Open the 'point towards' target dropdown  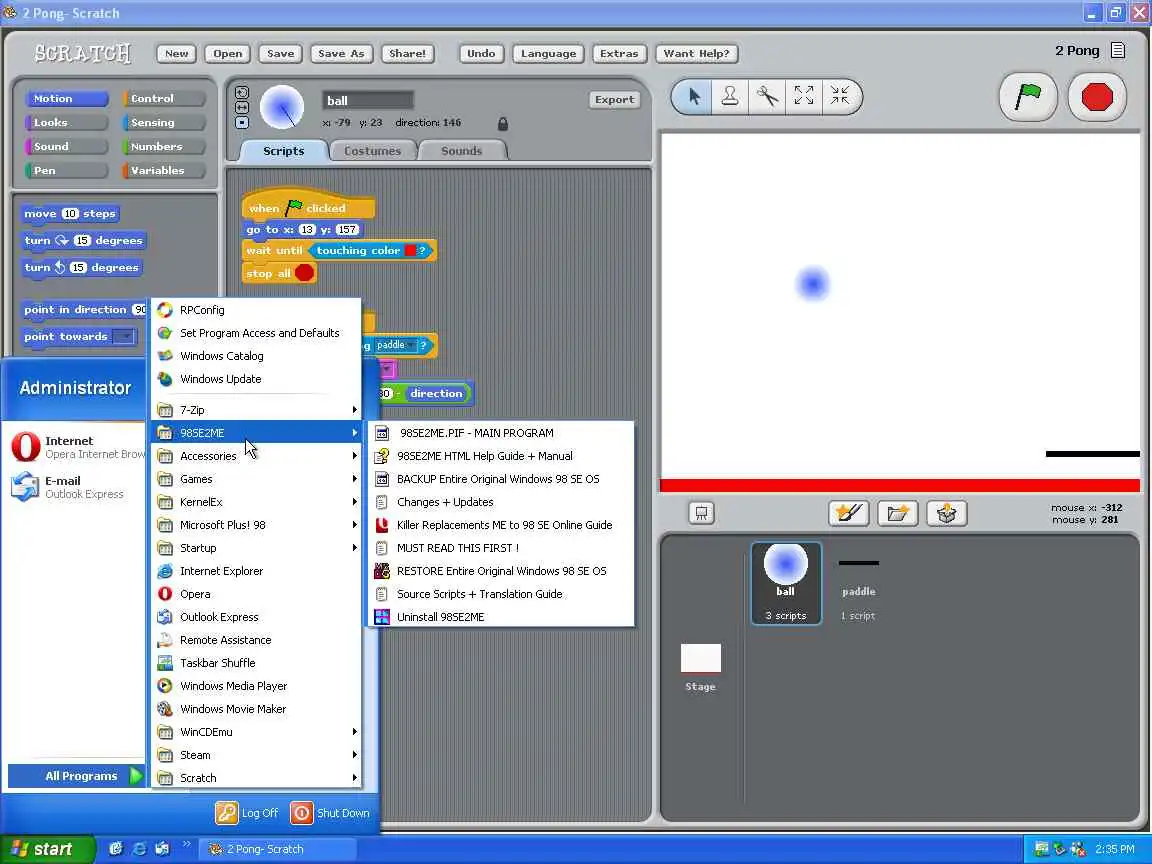[123, 336]
